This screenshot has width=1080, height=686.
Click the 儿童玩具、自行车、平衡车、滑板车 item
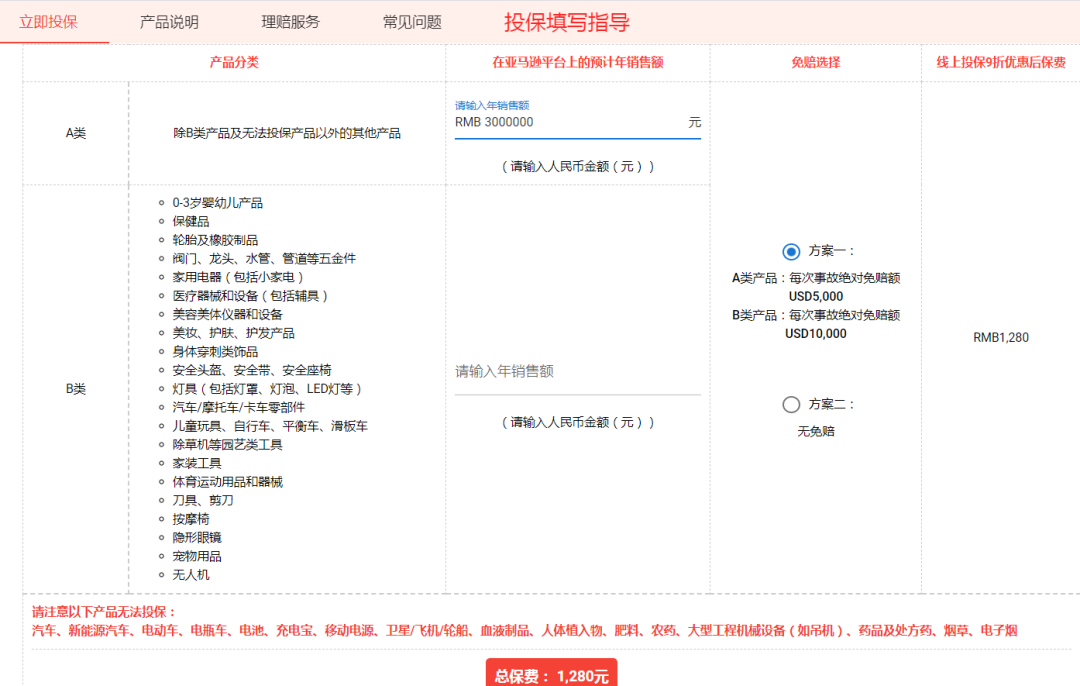coord(270,426)
